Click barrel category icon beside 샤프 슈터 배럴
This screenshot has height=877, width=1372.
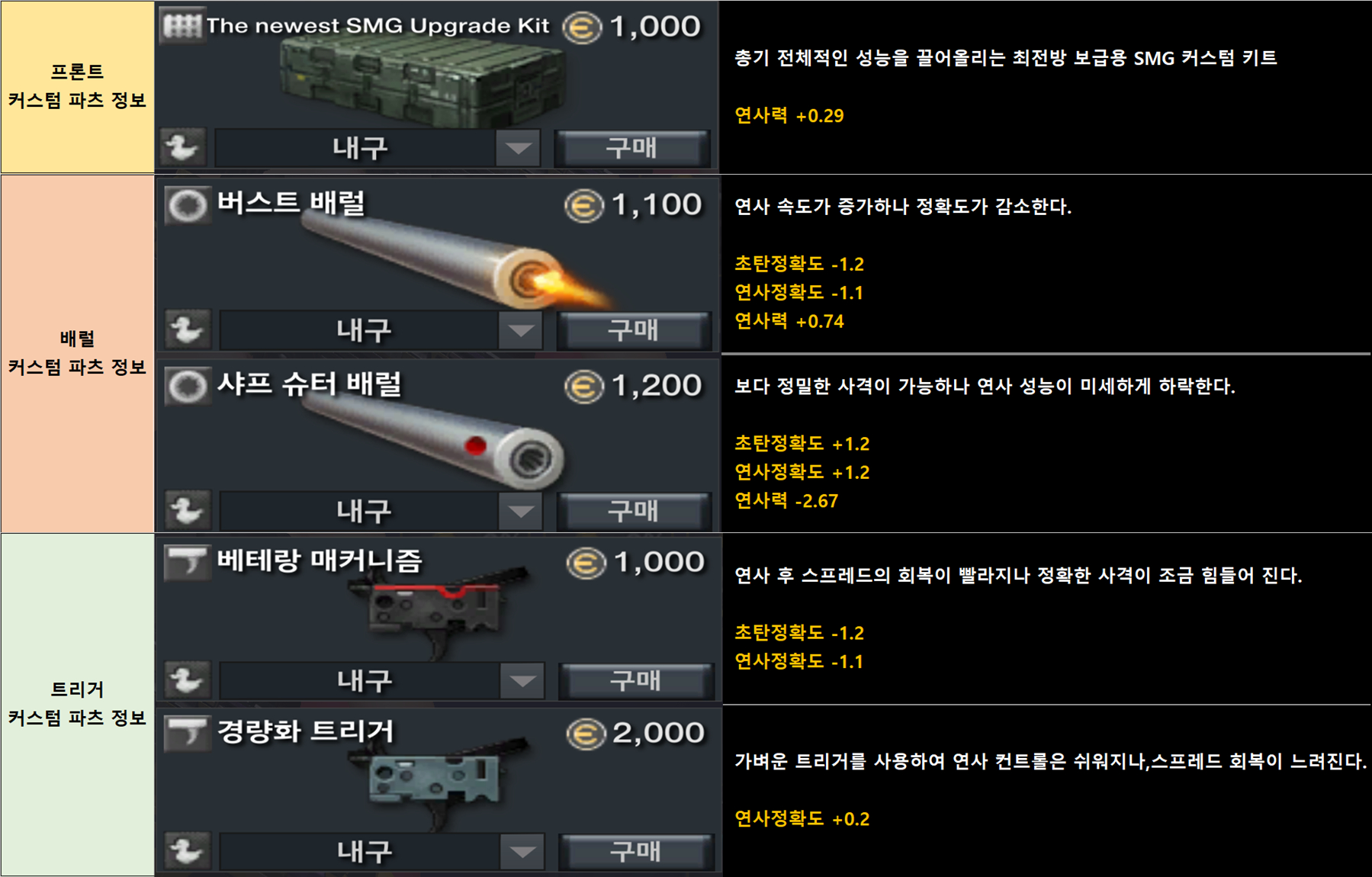point(187,386)
